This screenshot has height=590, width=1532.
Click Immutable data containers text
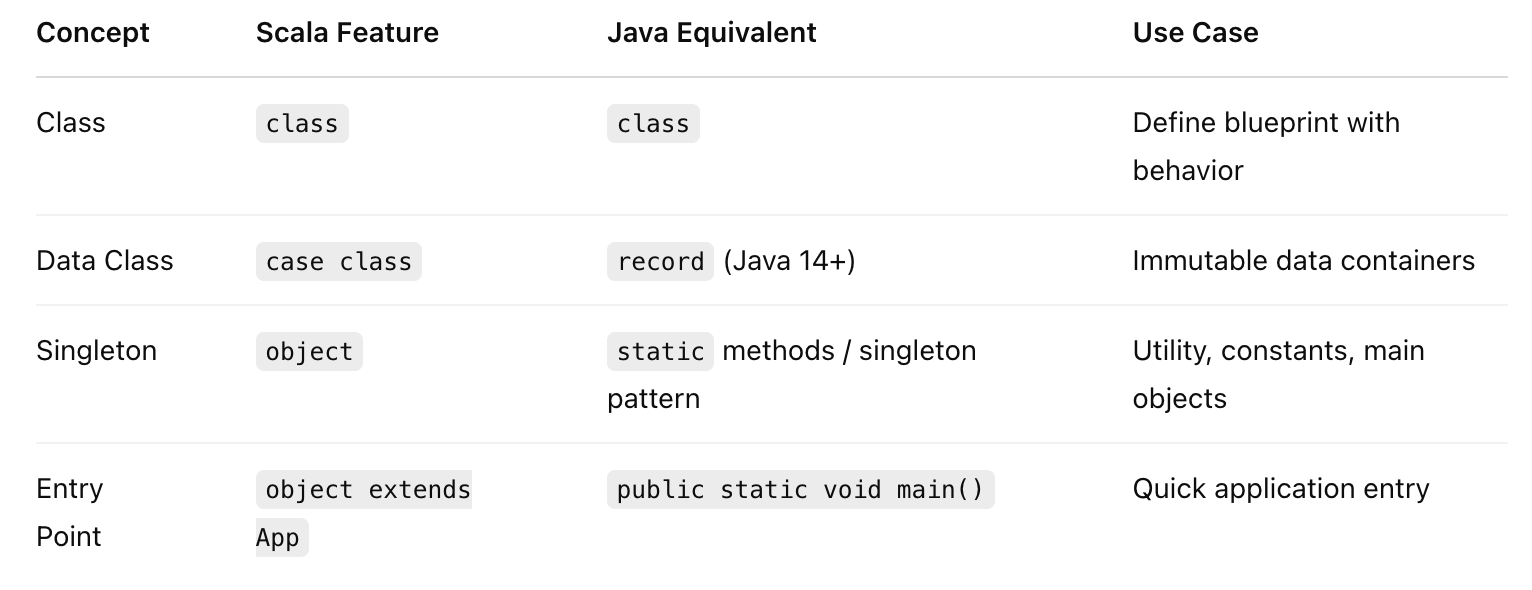click(x=1304, y=261)
